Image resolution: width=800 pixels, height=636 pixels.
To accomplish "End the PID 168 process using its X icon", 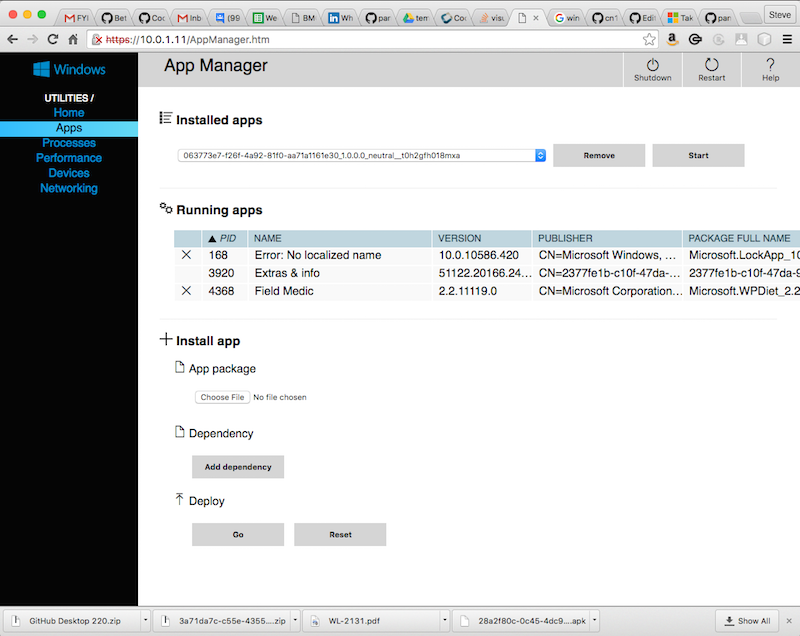I will [188, 255].
